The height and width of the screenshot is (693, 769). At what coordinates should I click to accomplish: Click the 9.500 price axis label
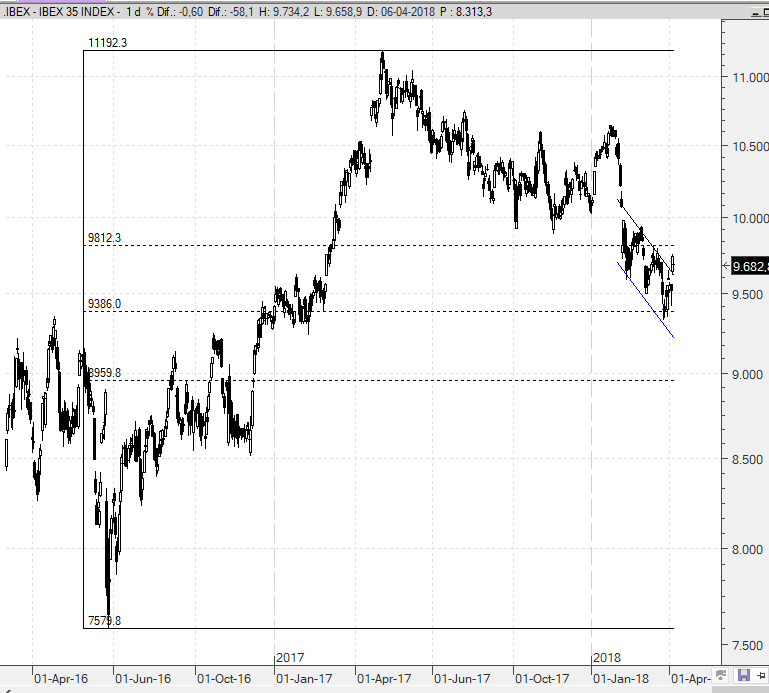pyautogui.click(x=747, y=294)
